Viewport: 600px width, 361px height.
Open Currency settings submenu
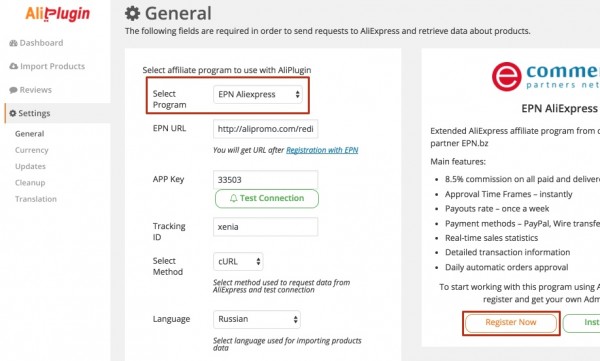coord(32,150)
